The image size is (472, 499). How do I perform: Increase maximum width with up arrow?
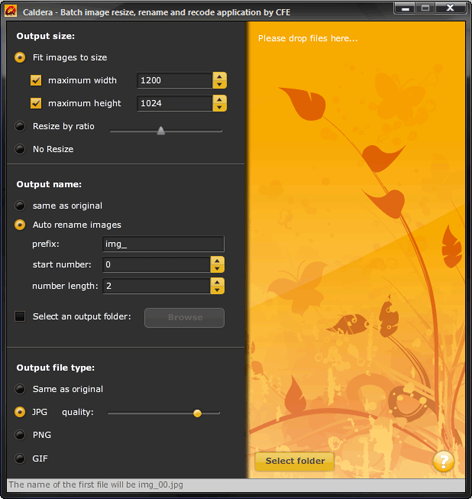coord(219,77)
